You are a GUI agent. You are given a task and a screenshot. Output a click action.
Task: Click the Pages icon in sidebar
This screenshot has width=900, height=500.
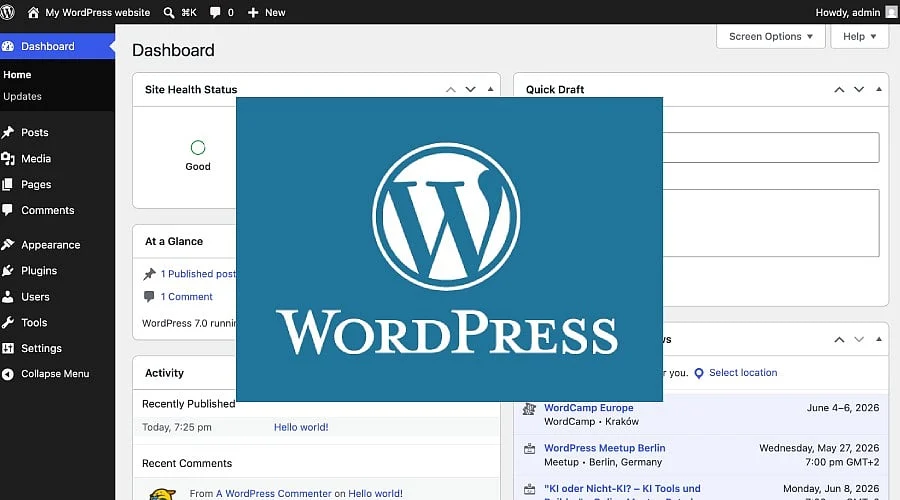tap(8, 184)
